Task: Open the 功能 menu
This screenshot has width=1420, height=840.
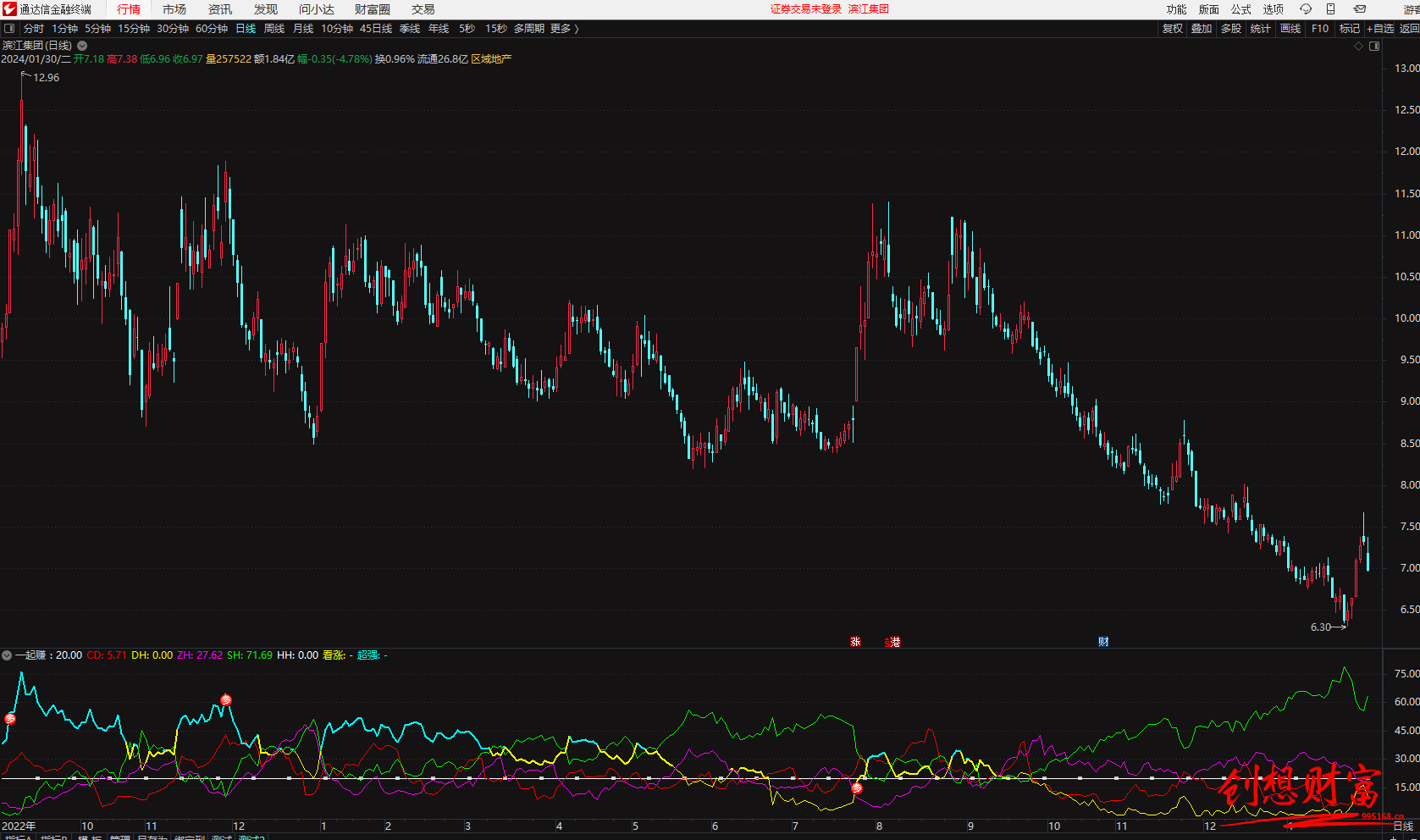Action: pyautogui.click(x=1177, y=9)
